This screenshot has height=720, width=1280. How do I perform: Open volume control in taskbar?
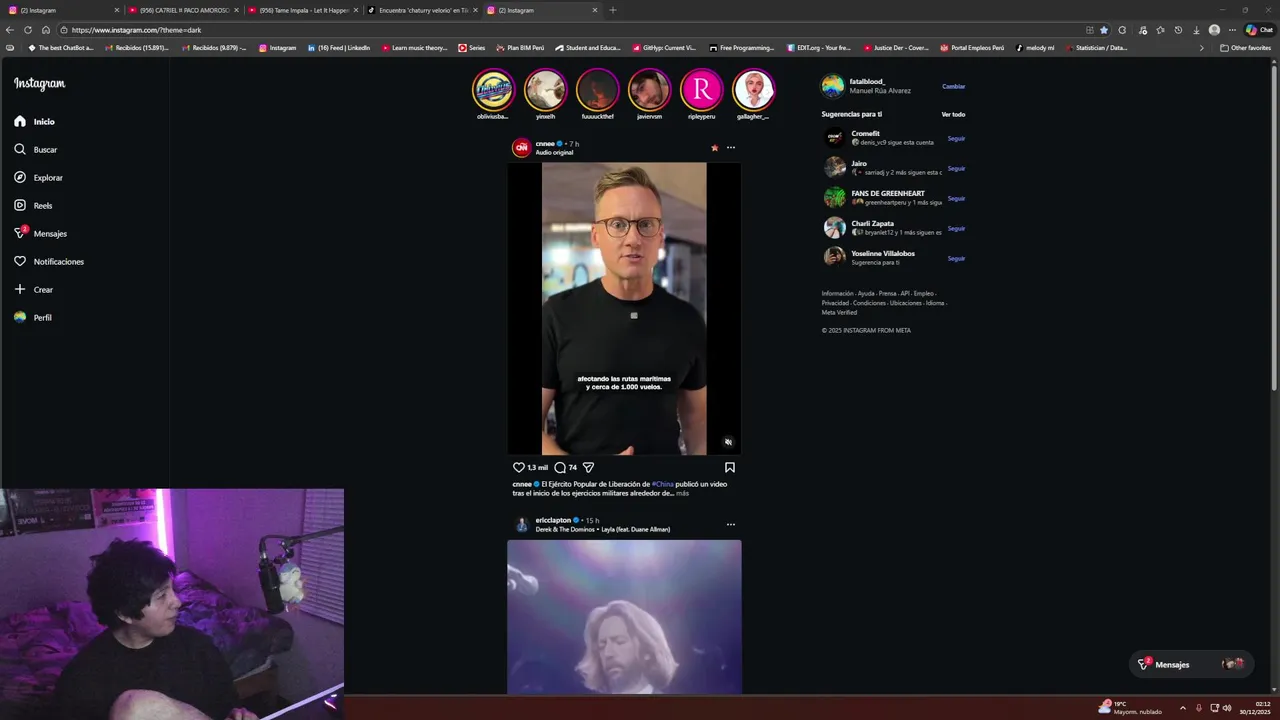pos(1227,708)
